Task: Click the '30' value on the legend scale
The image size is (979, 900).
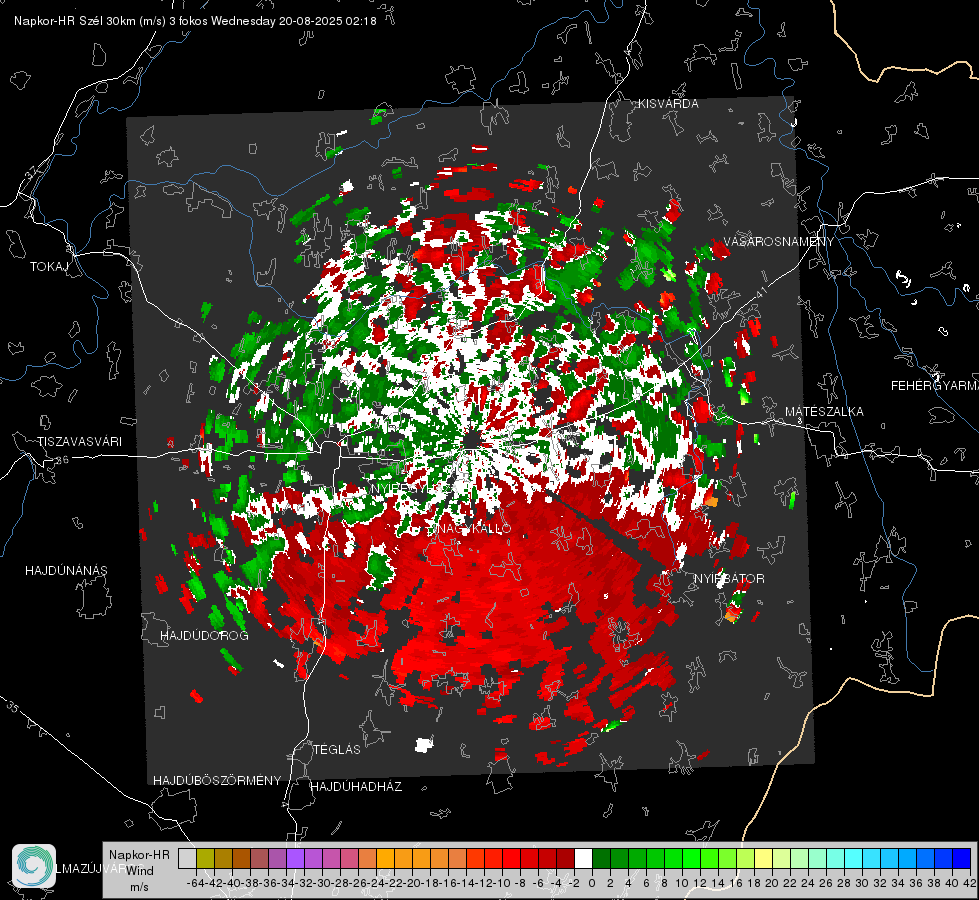Action: pos(862,883)
